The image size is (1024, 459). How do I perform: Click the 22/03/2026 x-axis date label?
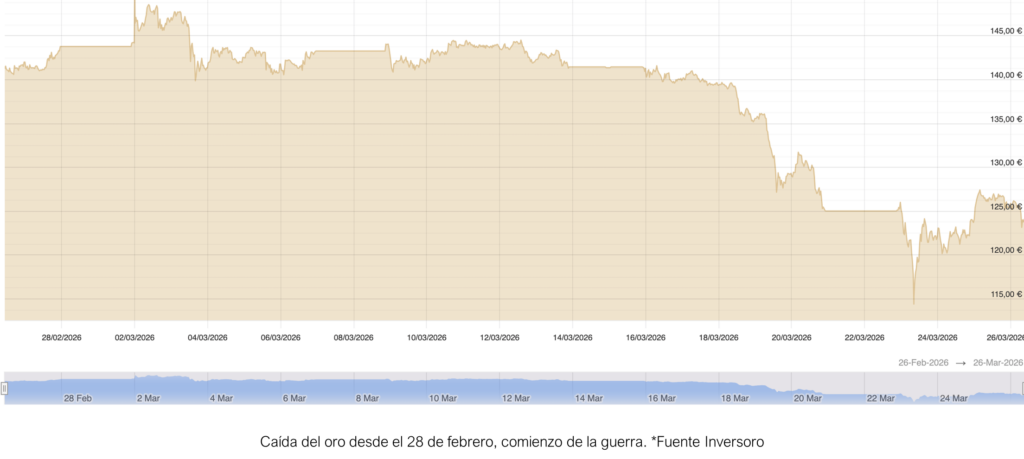click(863, 338)
